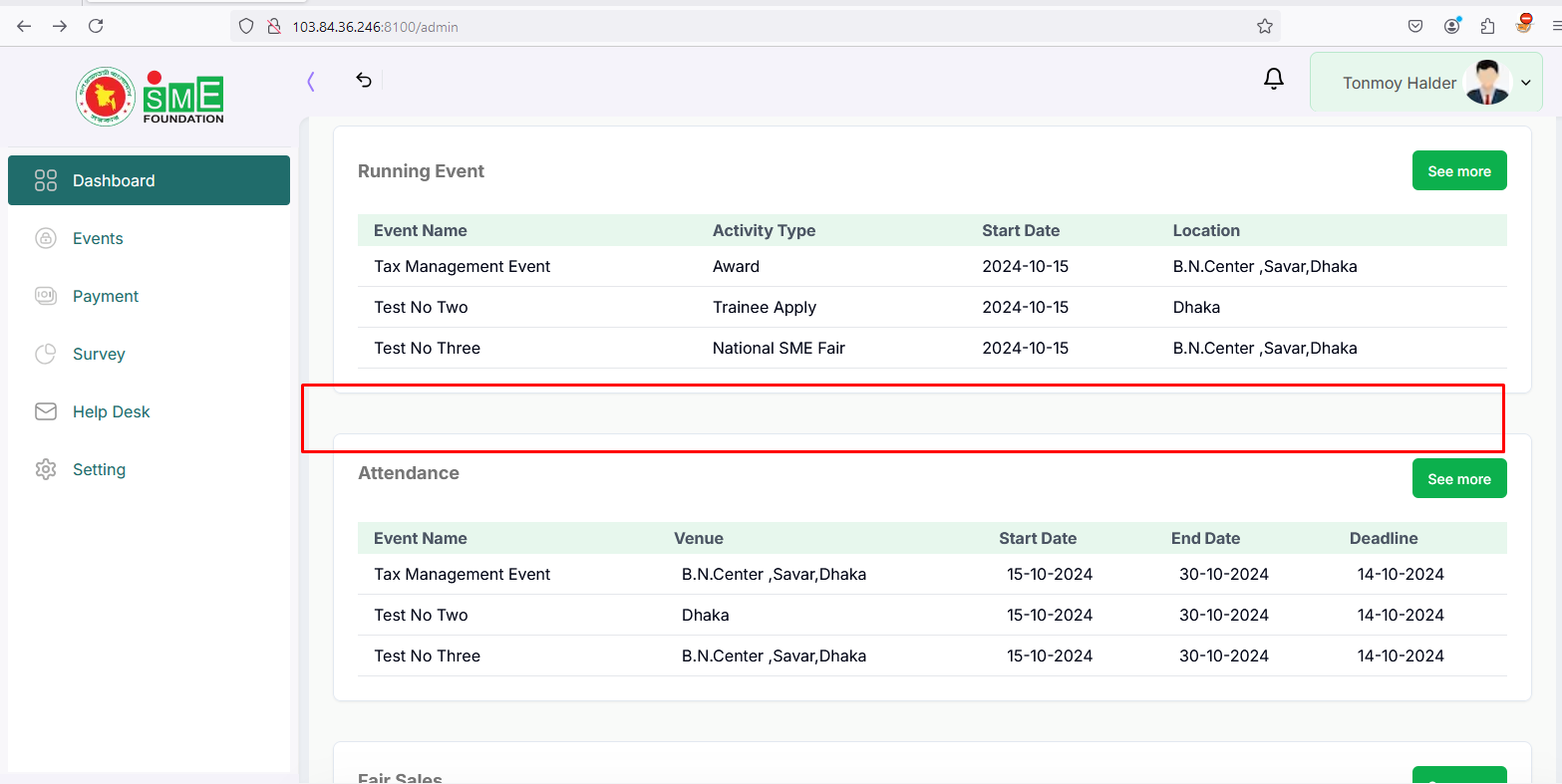Click the Location column header
The width and height of the screenshot is (1562, 784).
pyautogui.click(x=1206, y=230)
